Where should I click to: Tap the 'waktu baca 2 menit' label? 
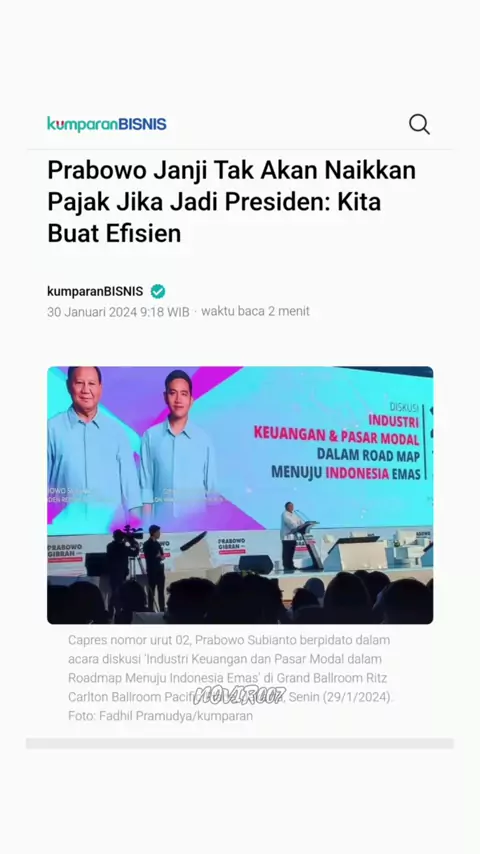point(255,311)
